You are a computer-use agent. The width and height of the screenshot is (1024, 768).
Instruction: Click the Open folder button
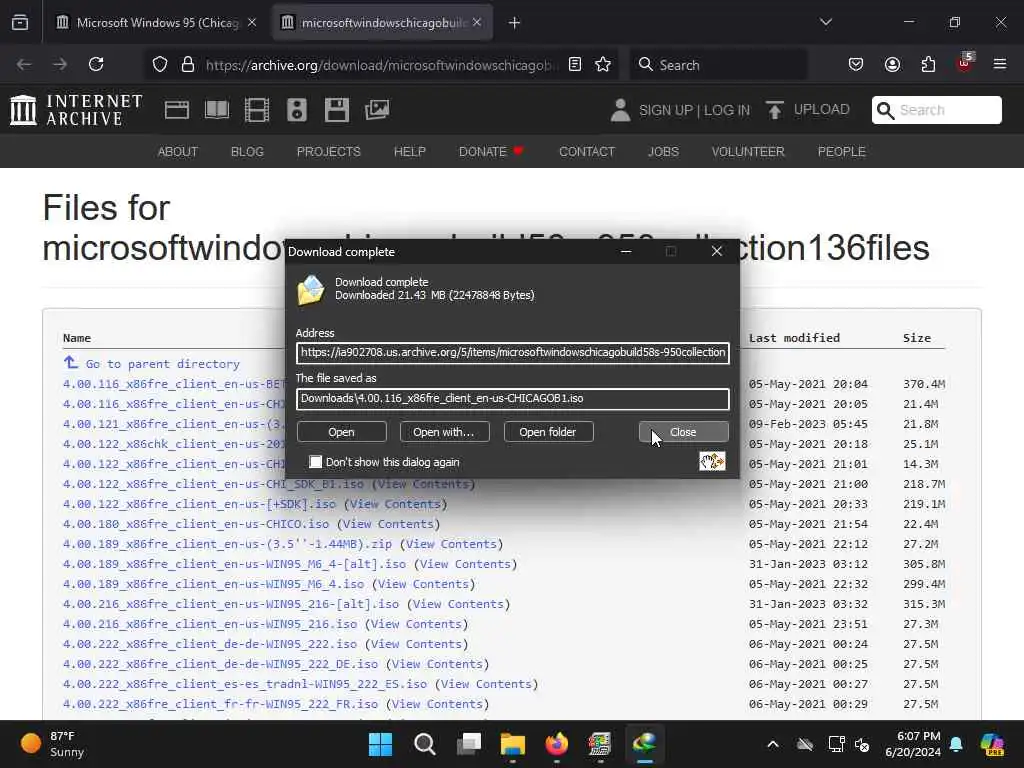[x=548, y=432]
